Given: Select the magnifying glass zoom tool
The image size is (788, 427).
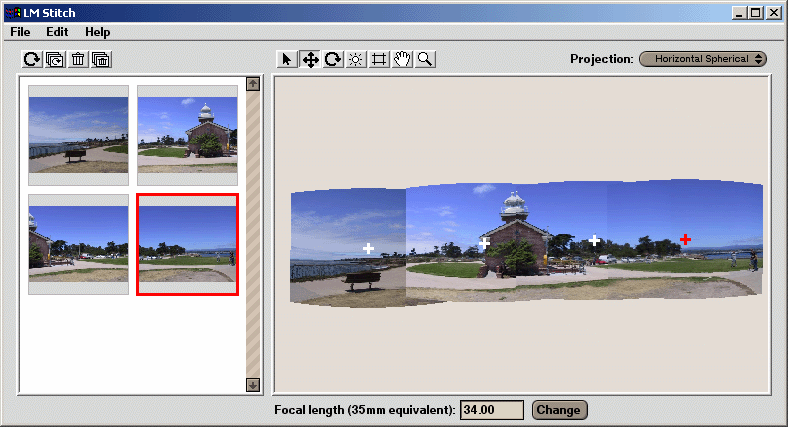Looking at the screenshot, I should click(x=426, y=59).
